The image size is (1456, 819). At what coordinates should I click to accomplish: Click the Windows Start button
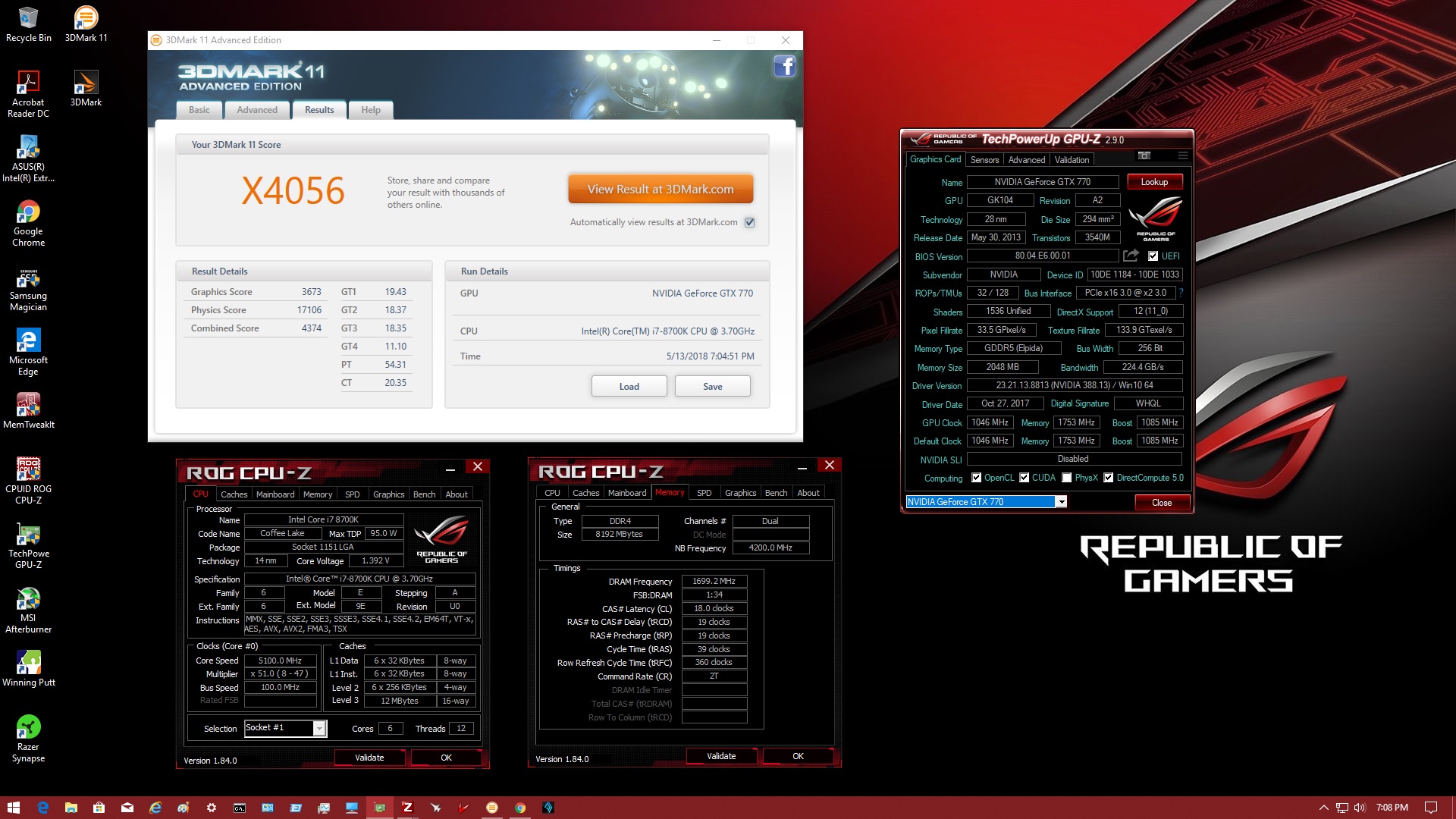pyautogui.click(x=13, y=808)
